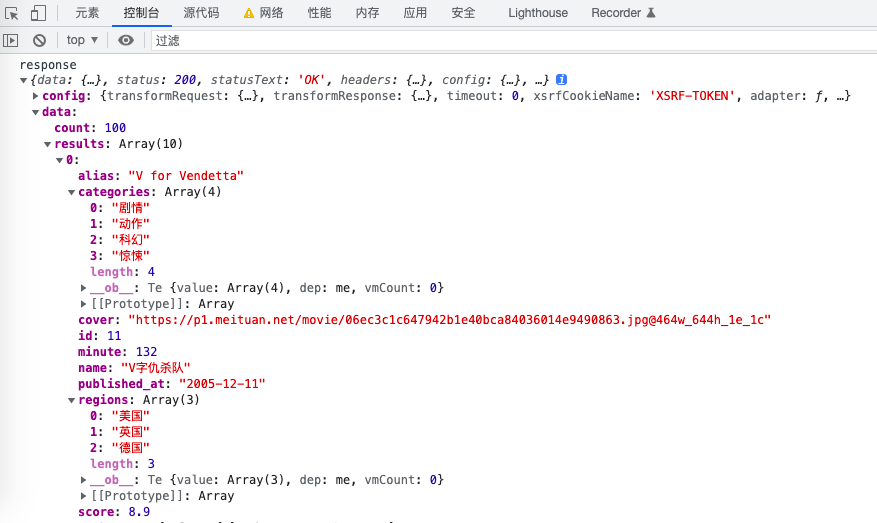Select region value "美国"
This screenshot has height=523, width=877.
(x=131, y=416)
